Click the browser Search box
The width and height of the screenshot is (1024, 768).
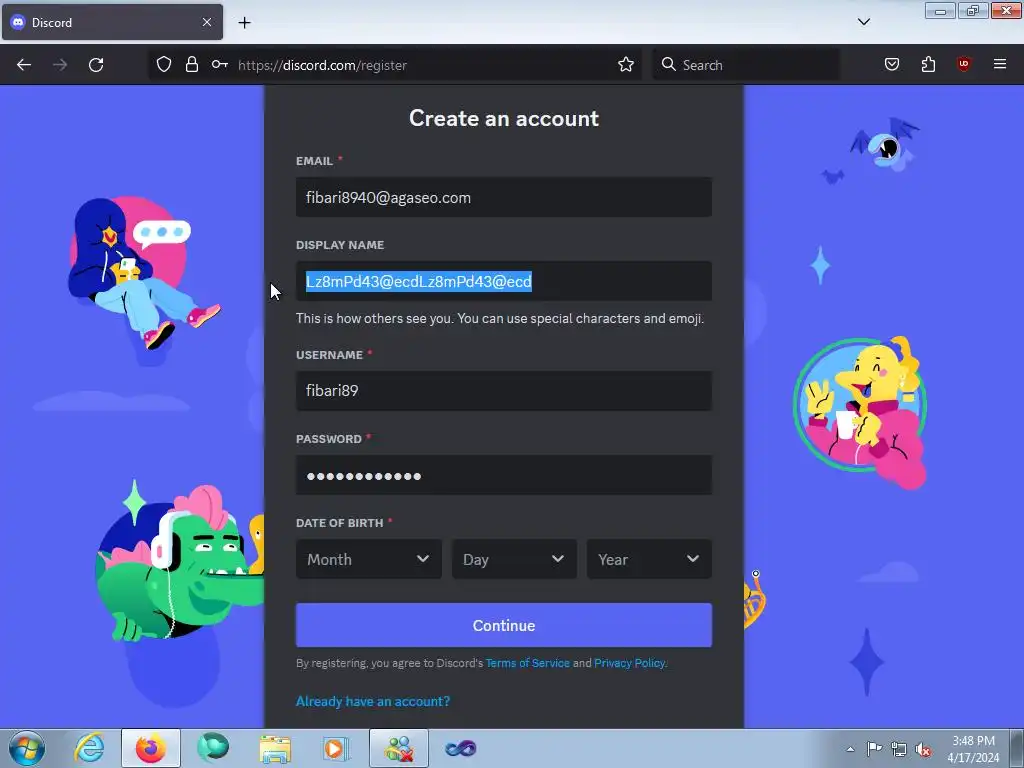coord(745,65)
